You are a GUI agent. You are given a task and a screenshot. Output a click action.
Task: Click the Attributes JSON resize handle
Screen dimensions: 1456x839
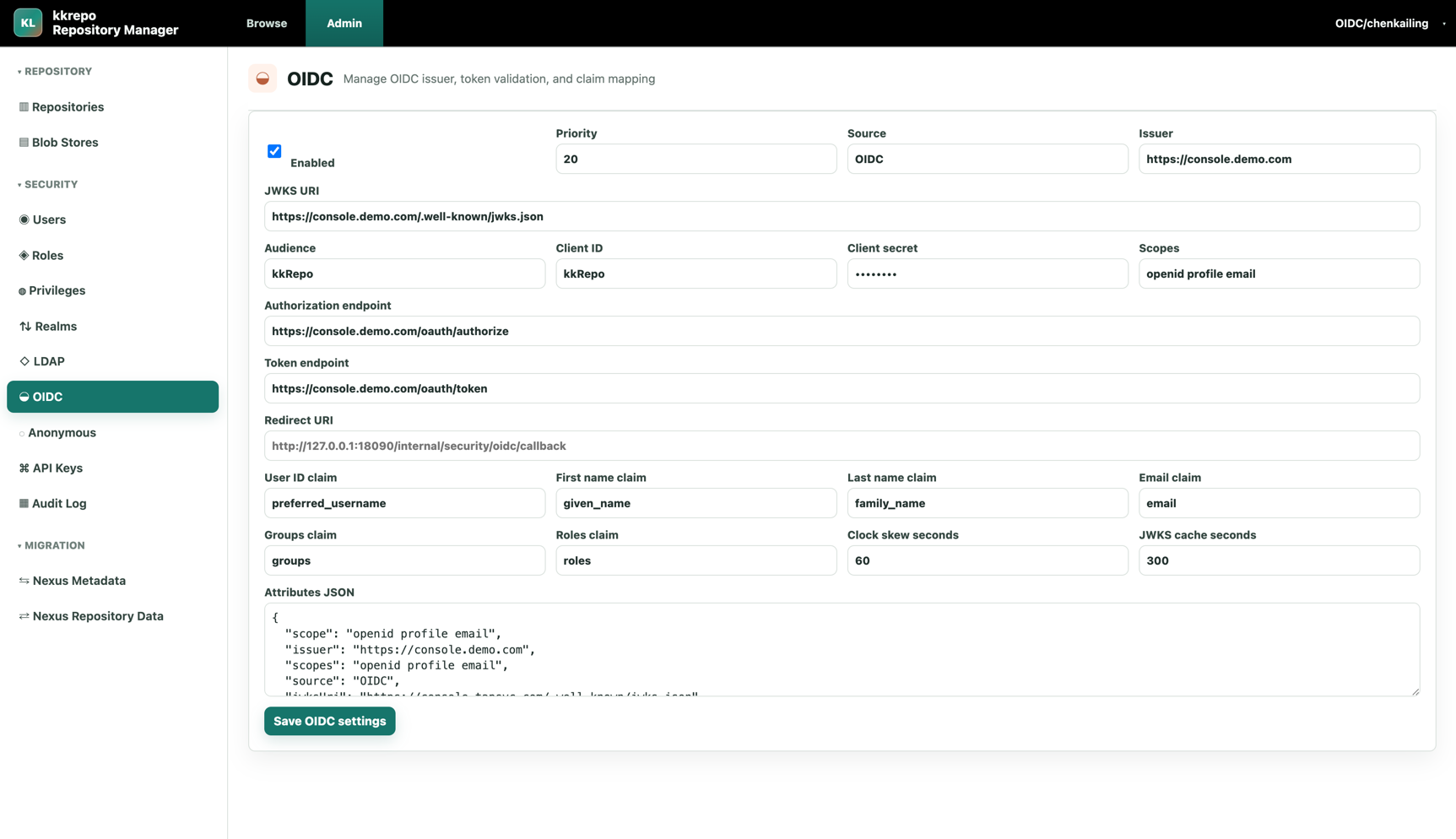click(x=1415, y=691)
